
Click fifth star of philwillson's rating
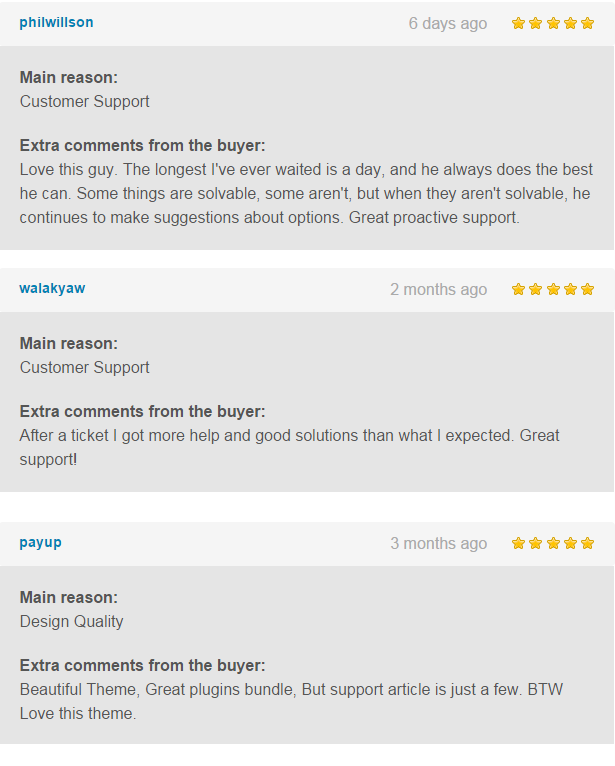point(587,23)
